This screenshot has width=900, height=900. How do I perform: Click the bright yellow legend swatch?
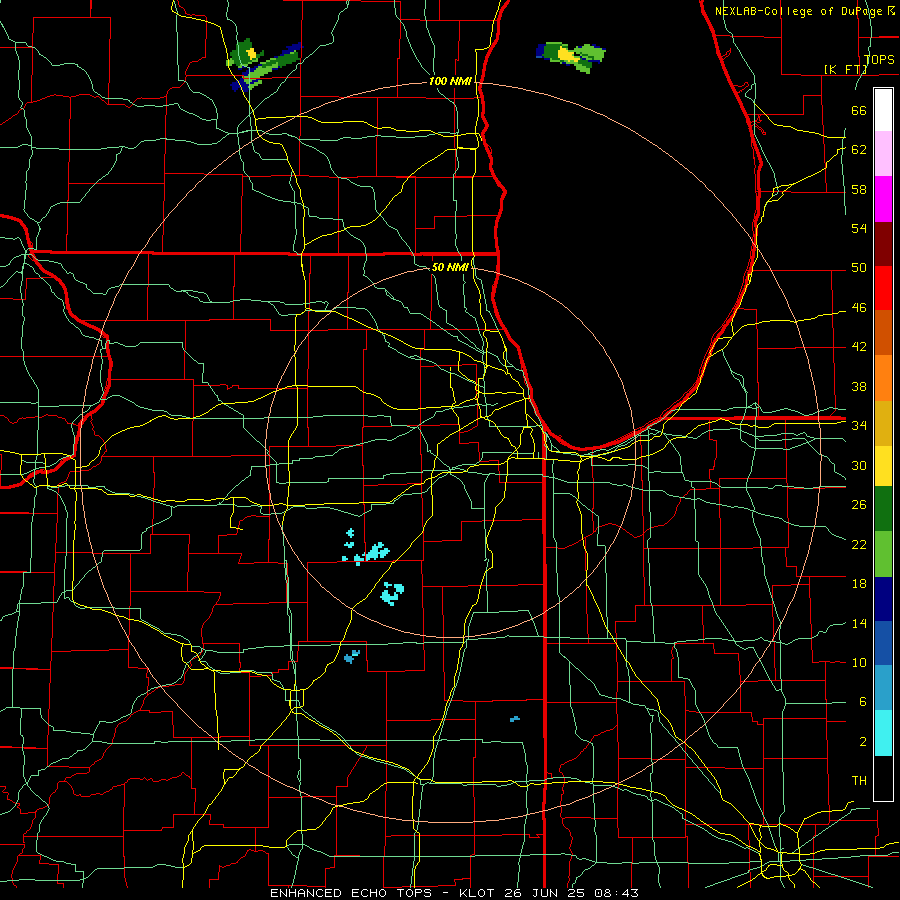883,466
